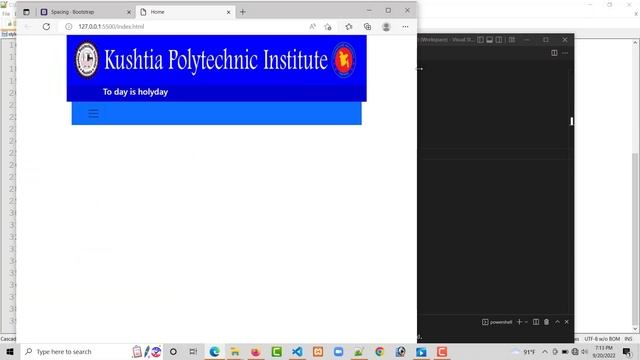Toggle primary side bar in VS Code title bar
640x360 pixels.
(x=480, y=40)
